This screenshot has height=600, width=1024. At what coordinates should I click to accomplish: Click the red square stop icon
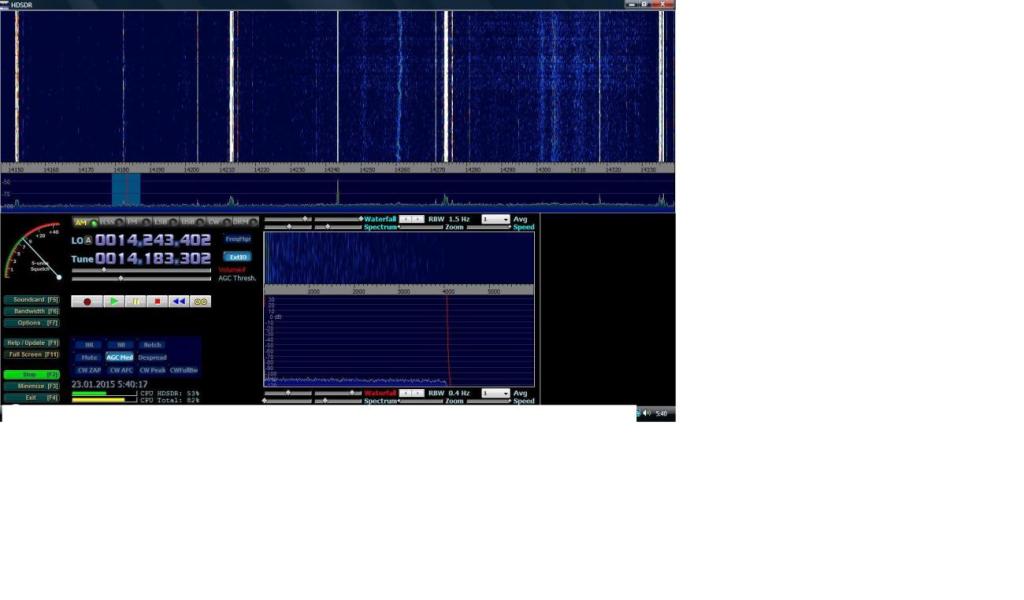pos(157,301)
